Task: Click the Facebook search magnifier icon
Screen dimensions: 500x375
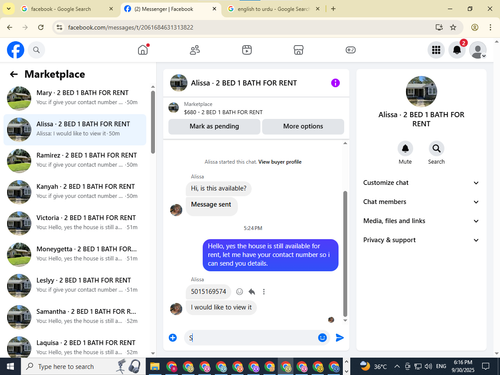Action: [x=36, y=50]
